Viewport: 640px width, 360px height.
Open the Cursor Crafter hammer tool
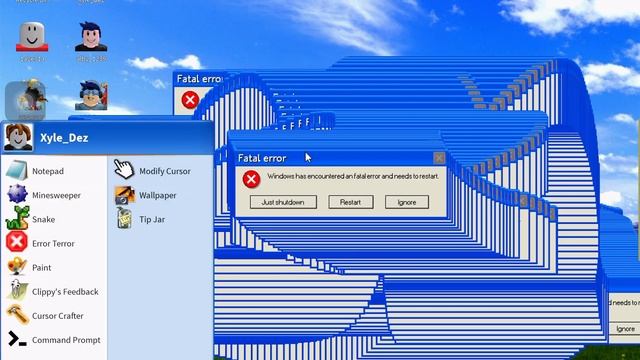click(x=45, y=316)
